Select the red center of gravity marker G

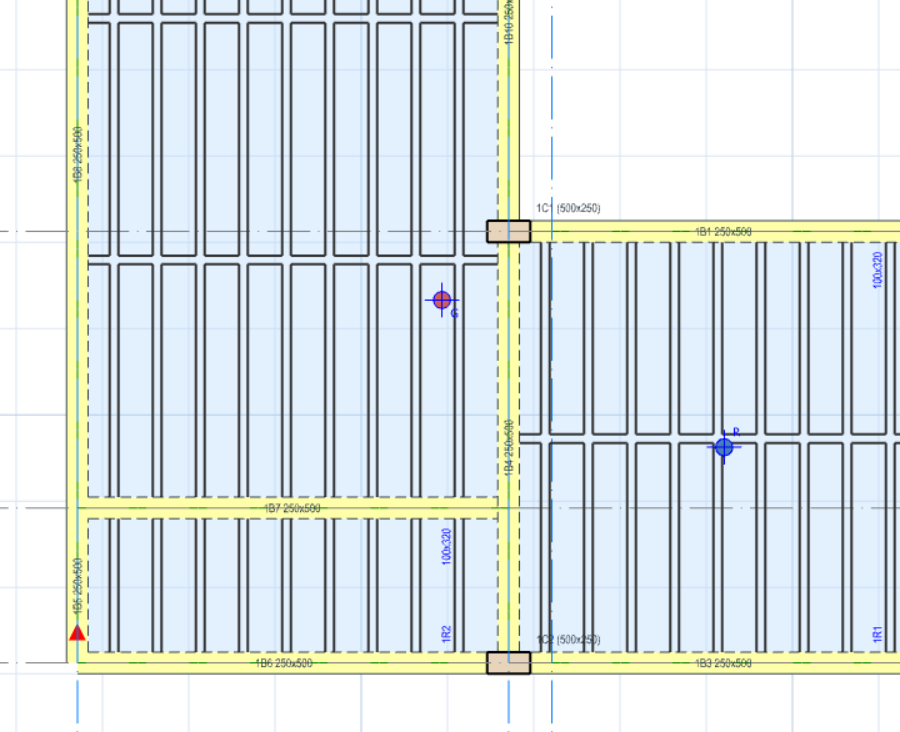[442, 300]
